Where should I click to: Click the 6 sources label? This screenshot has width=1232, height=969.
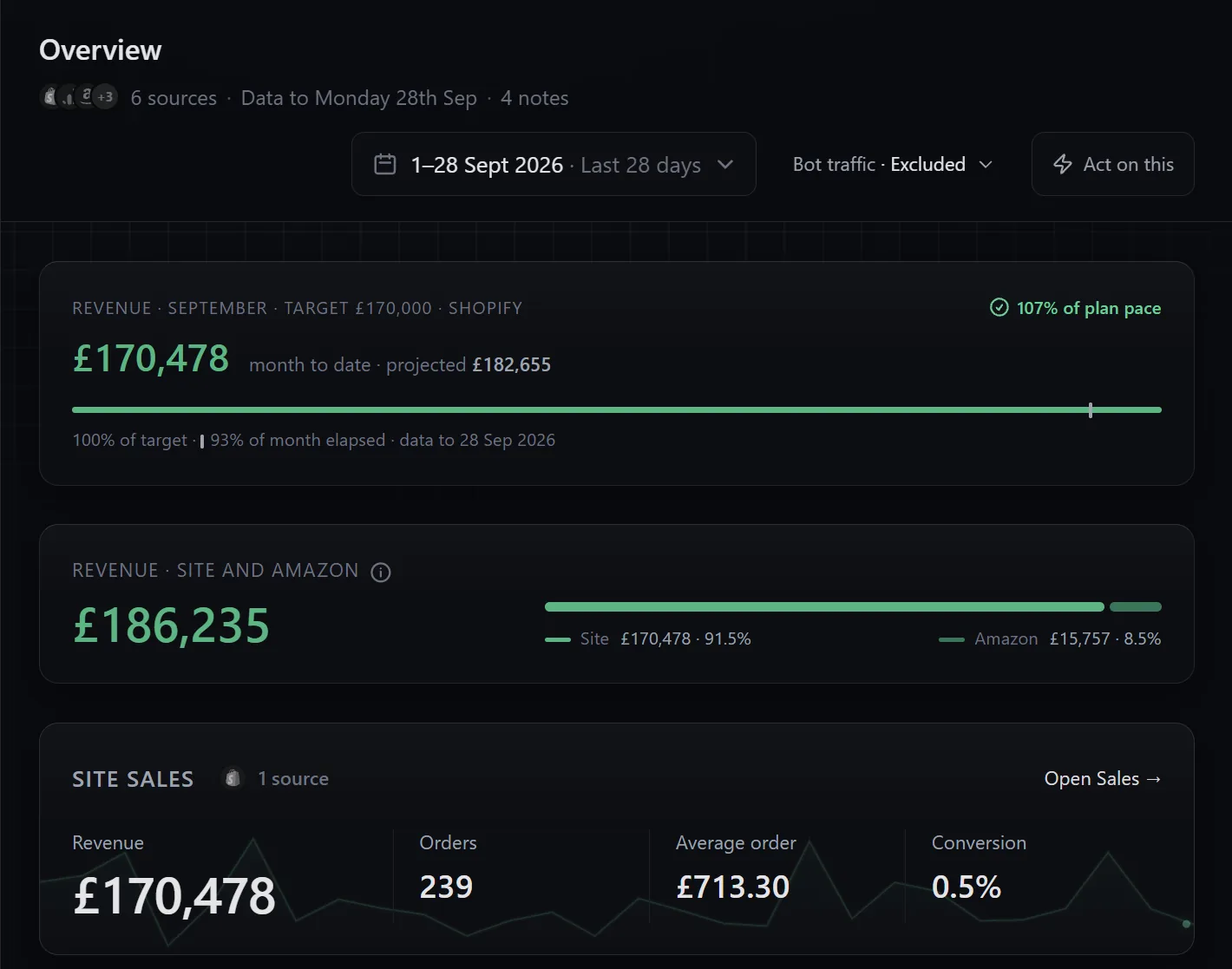174,98
